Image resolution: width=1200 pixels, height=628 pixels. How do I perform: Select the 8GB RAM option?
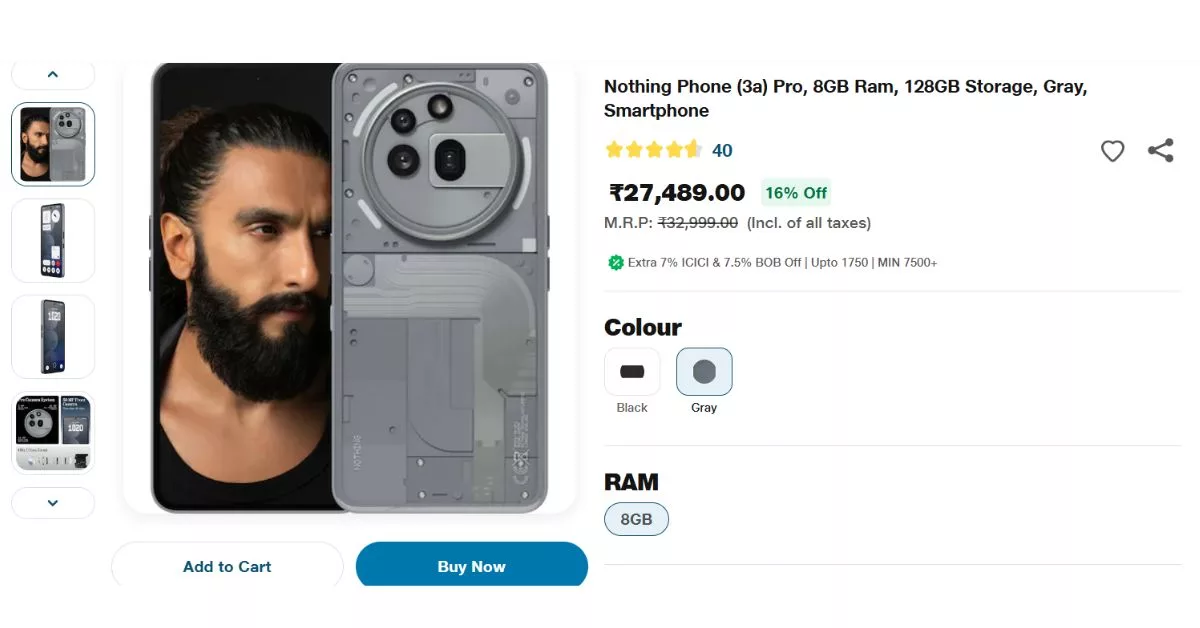click(636, 519)
